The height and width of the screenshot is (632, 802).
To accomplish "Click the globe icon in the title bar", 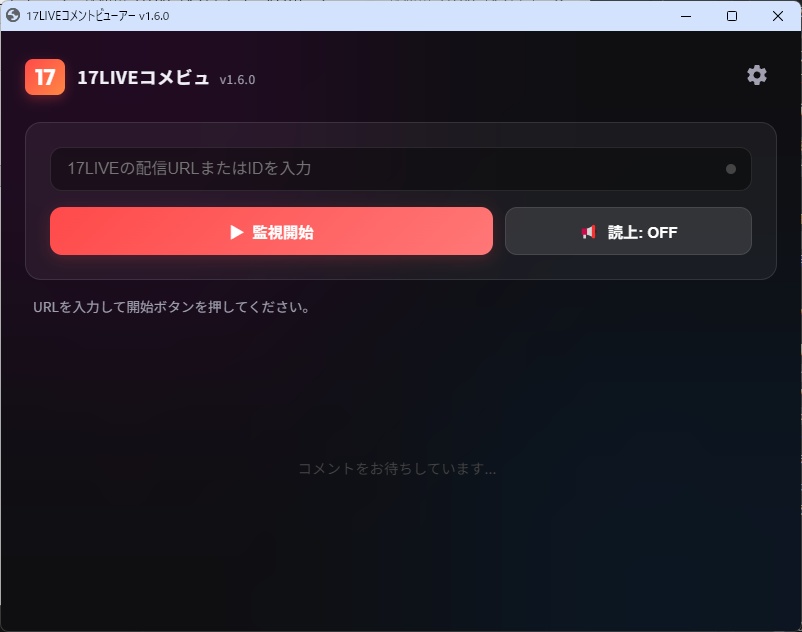I will (13, 15).
